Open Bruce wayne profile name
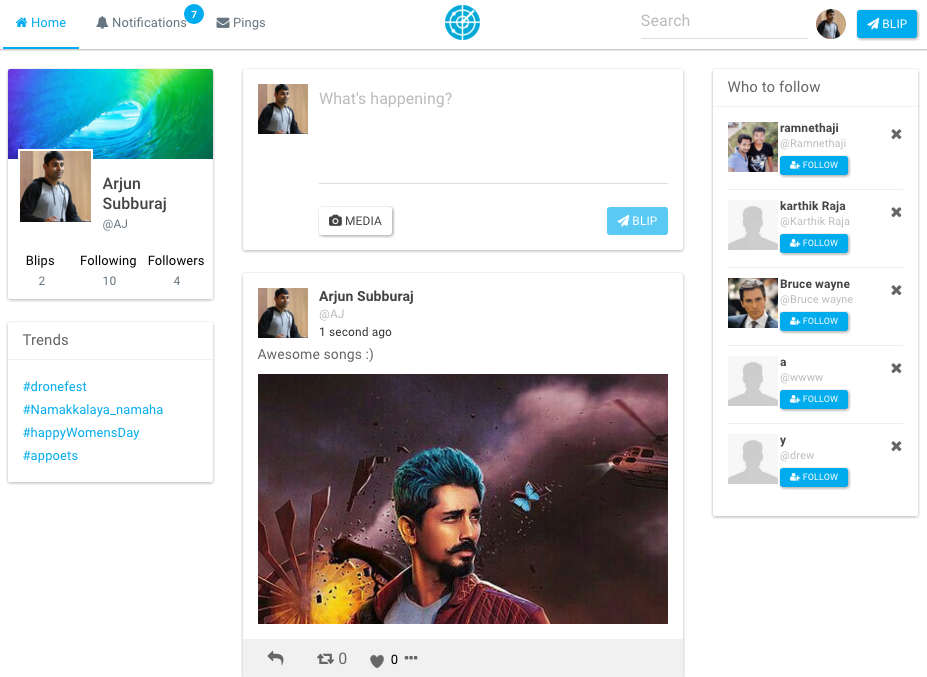 815,284
